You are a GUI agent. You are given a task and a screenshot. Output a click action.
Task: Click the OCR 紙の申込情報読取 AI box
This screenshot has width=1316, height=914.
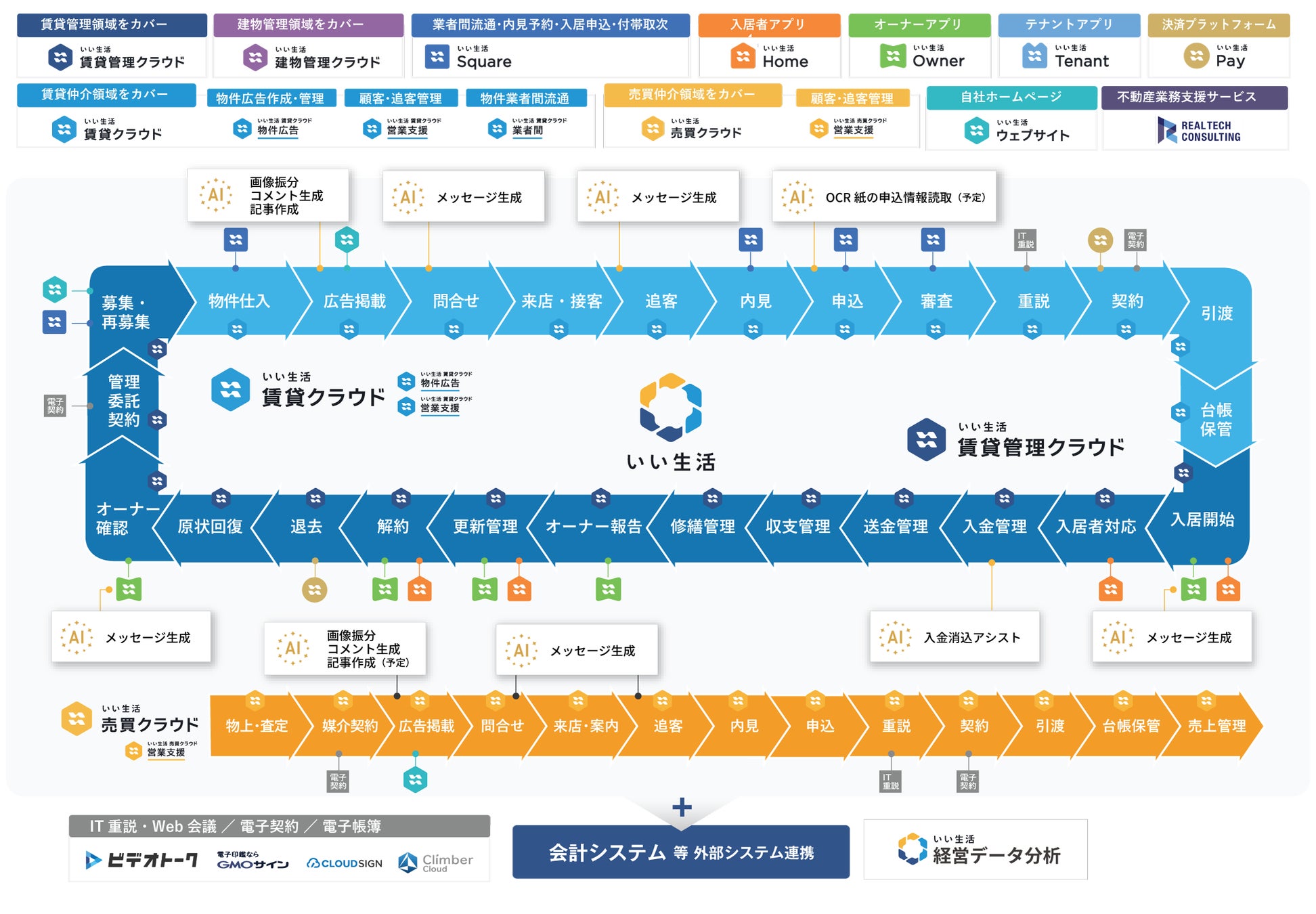[885, 196]
